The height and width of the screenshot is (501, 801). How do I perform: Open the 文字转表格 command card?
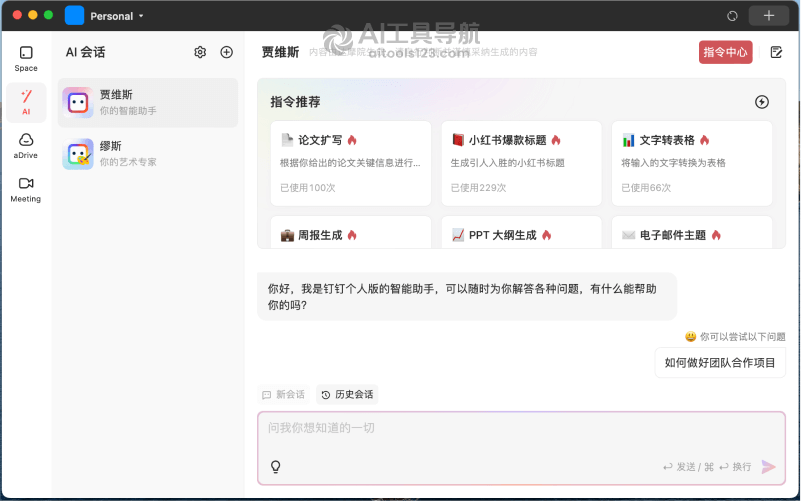coord(692,163)
